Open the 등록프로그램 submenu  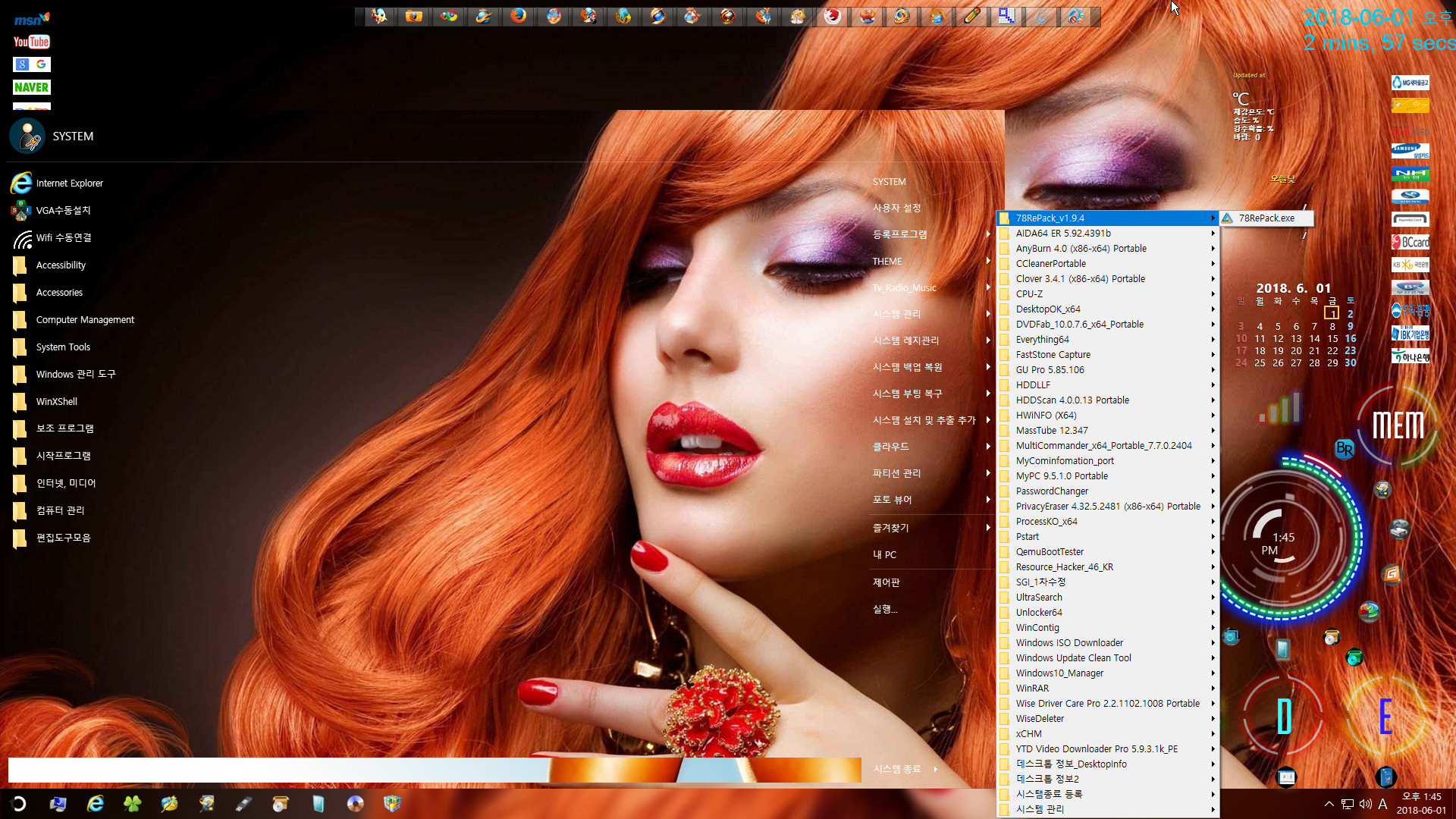click(x=931, y=234)
